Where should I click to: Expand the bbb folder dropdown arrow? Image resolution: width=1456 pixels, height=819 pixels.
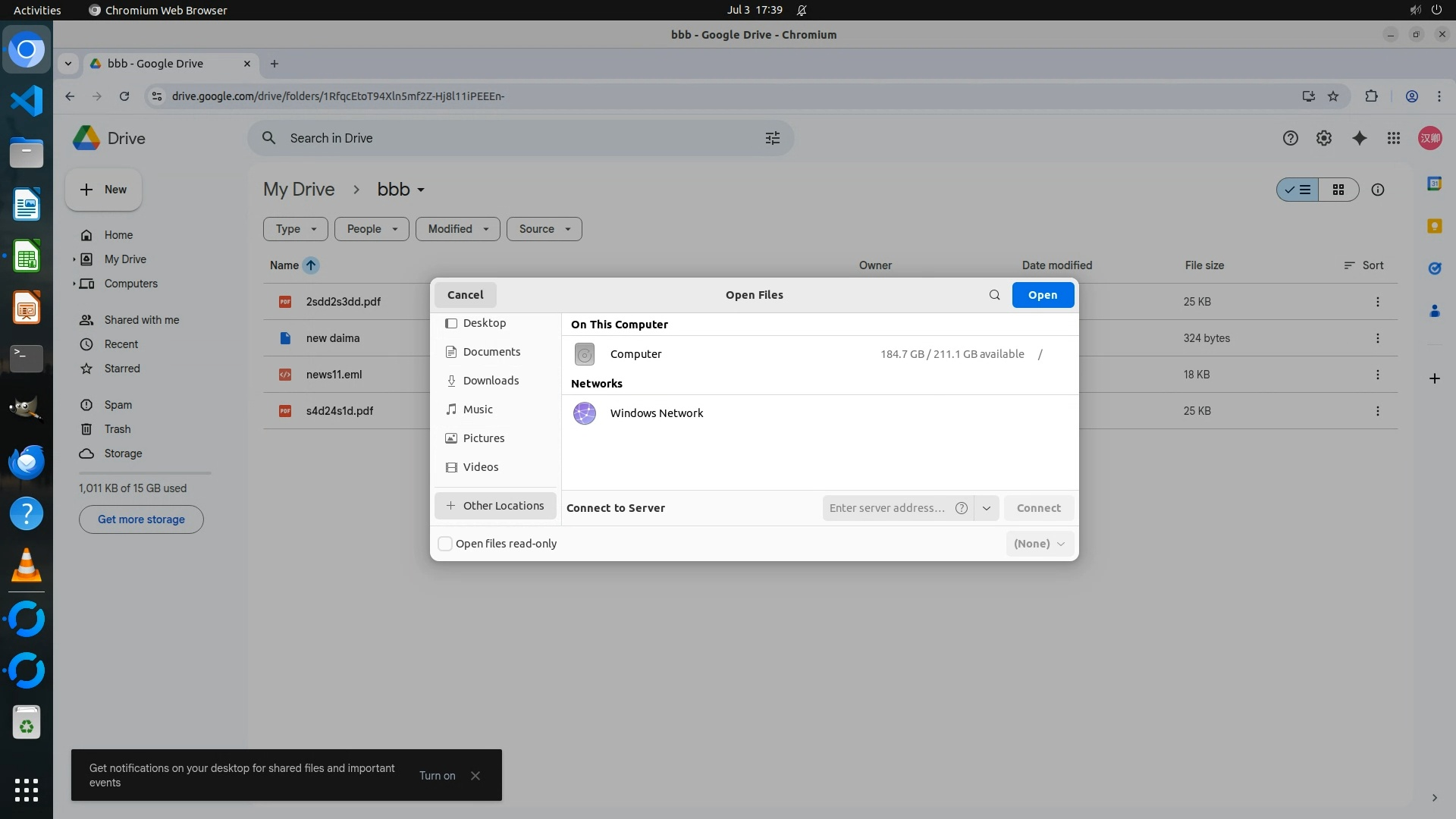click(x=421, y=190)
